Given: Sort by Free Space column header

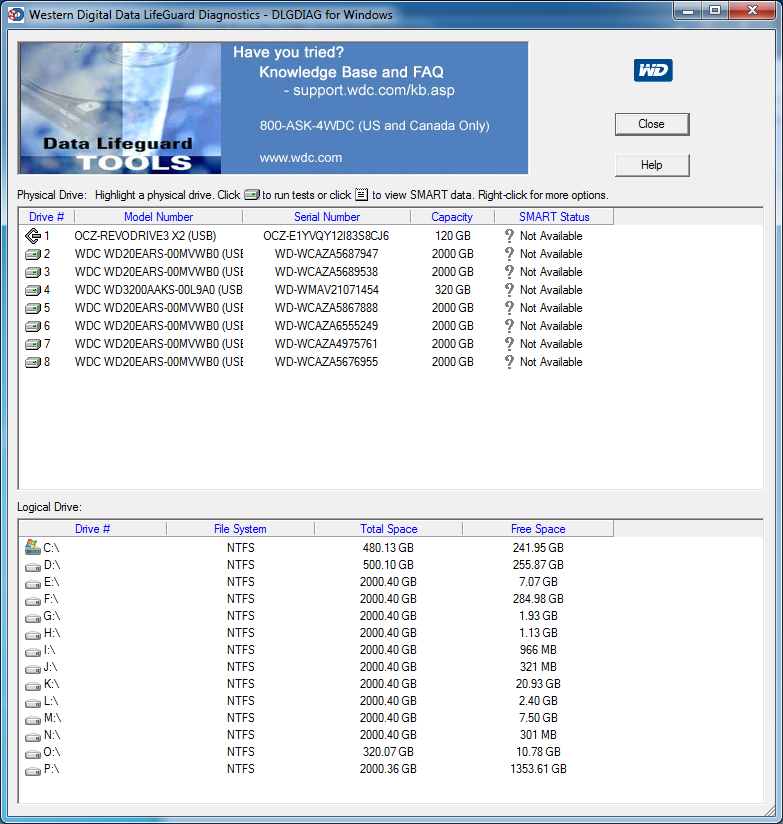Looking at the screenshot, I should (538, 529).
